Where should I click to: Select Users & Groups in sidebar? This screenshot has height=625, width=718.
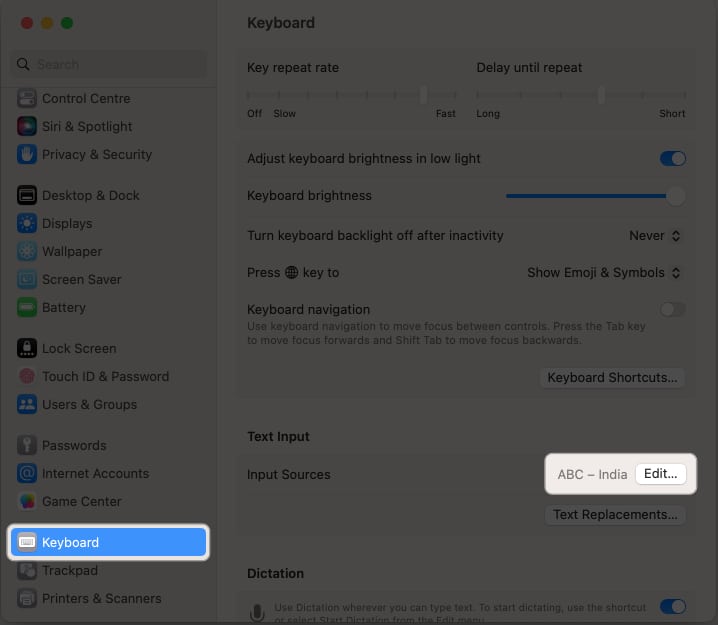coord(108,404)
